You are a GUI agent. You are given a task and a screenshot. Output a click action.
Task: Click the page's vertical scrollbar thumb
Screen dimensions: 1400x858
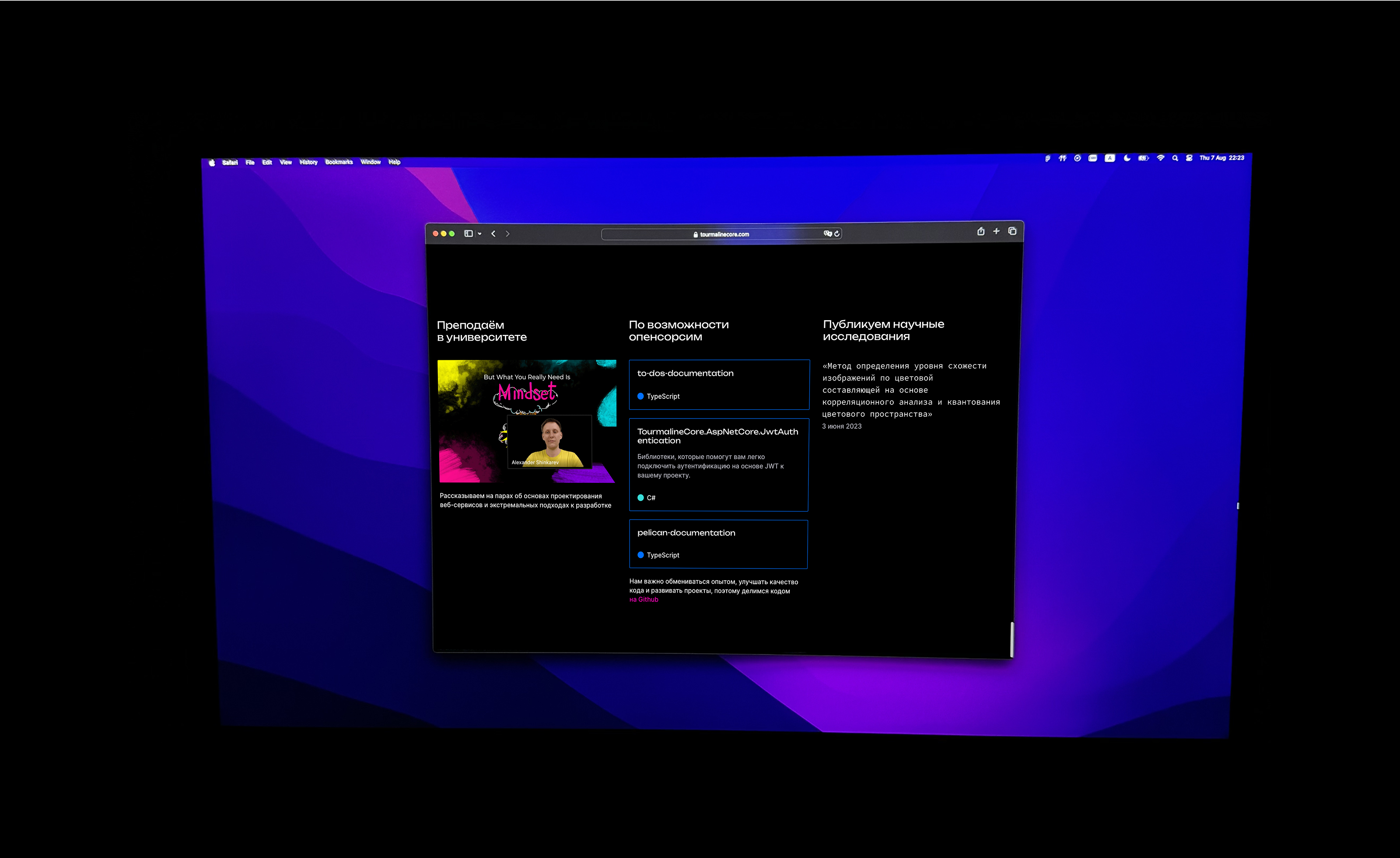click(1012, 639)
